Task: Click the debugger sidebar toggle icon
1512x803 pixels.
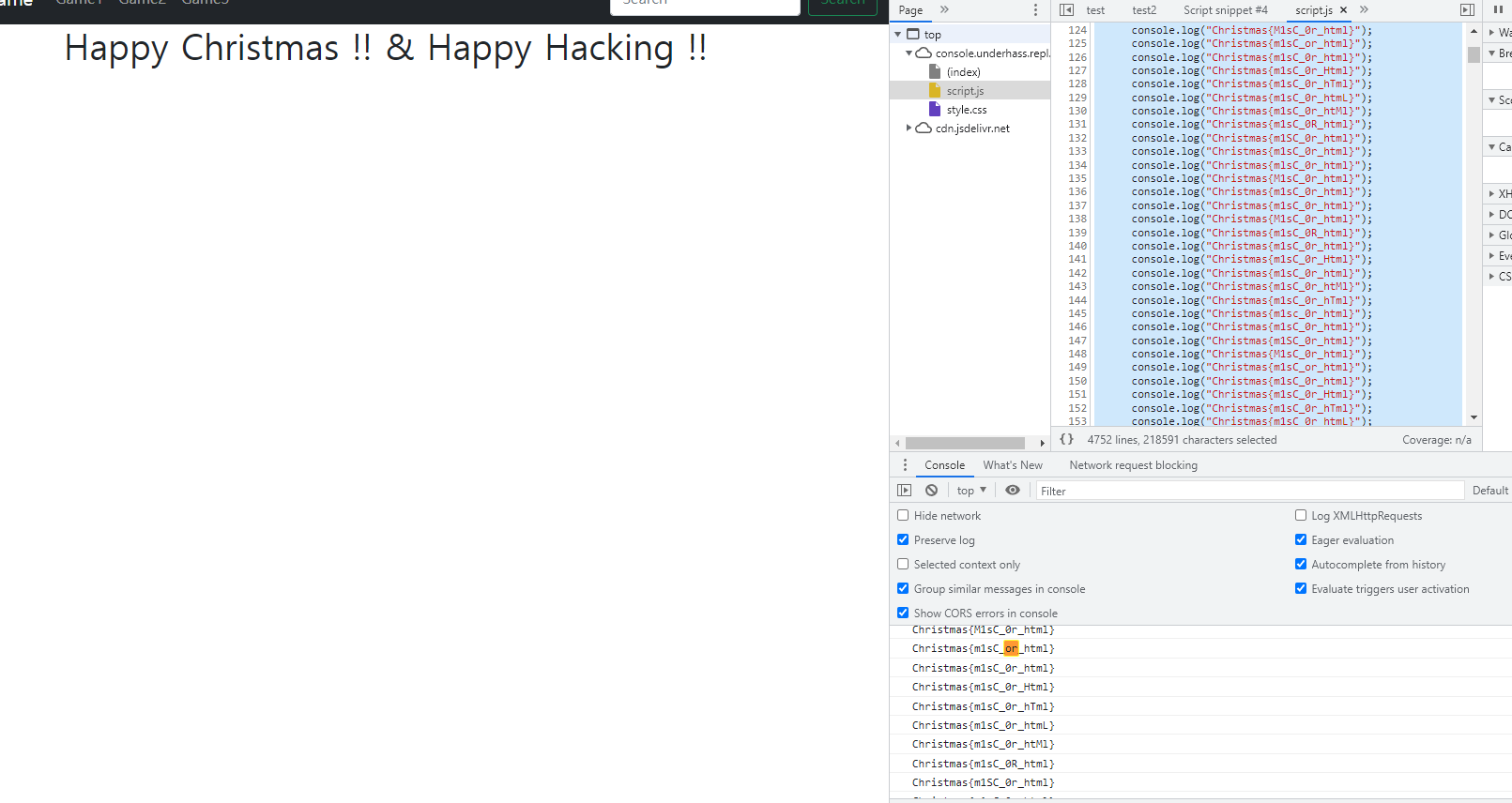Action: tap(1467, 10)
